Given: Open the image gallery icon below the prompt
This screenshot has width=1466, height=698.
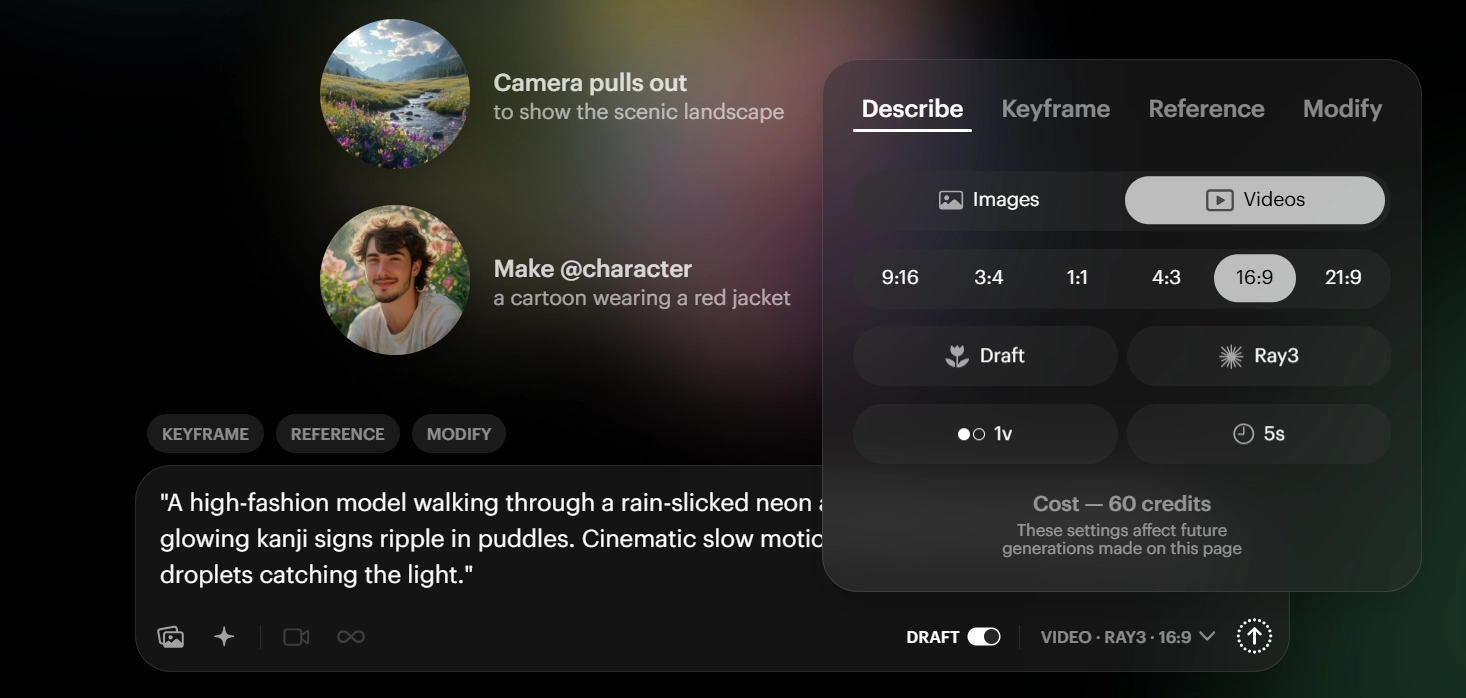Looking at the screenshot, I should click(x=170, y=636).
